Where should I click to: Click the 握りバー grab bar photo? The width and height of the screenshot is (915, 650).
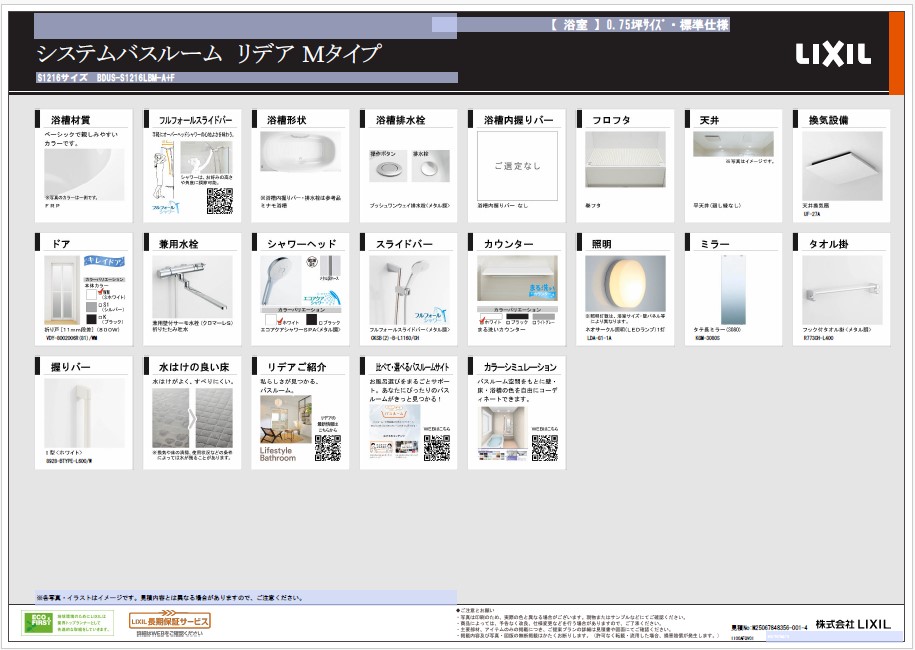pyautogui.click(x=84, y=413)
